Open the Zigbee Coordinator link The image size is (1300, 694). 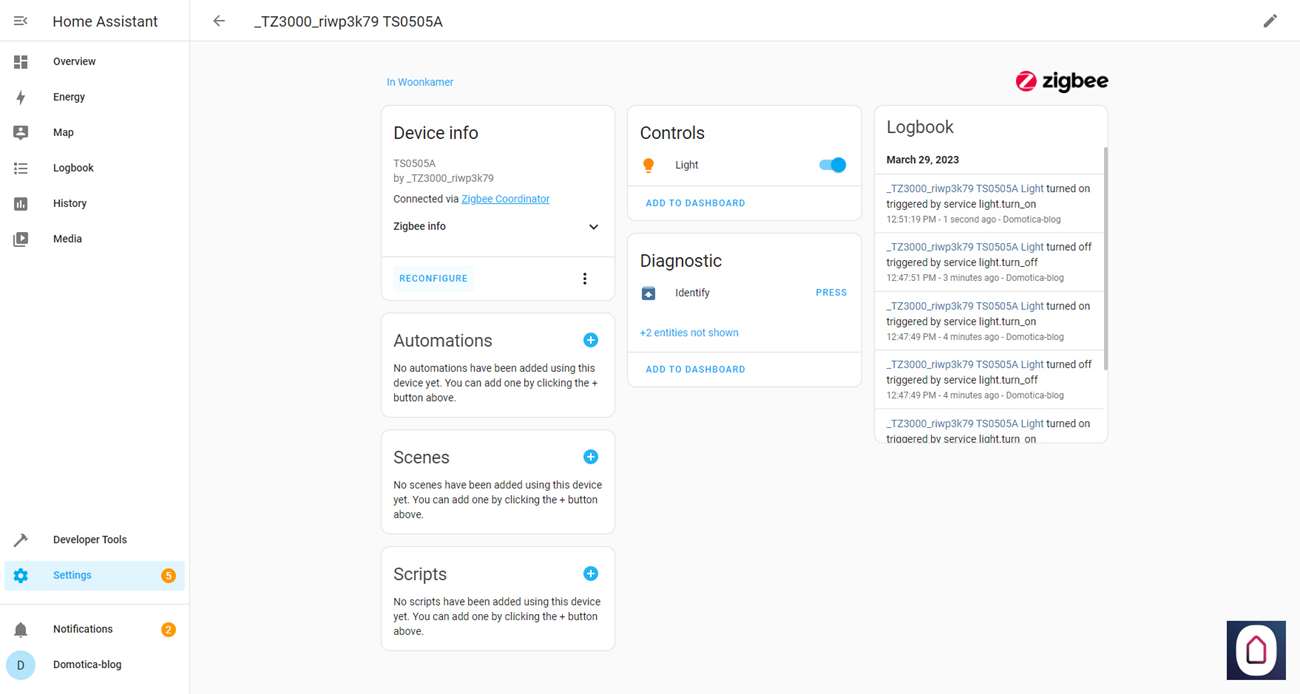(x=505, y=199)
